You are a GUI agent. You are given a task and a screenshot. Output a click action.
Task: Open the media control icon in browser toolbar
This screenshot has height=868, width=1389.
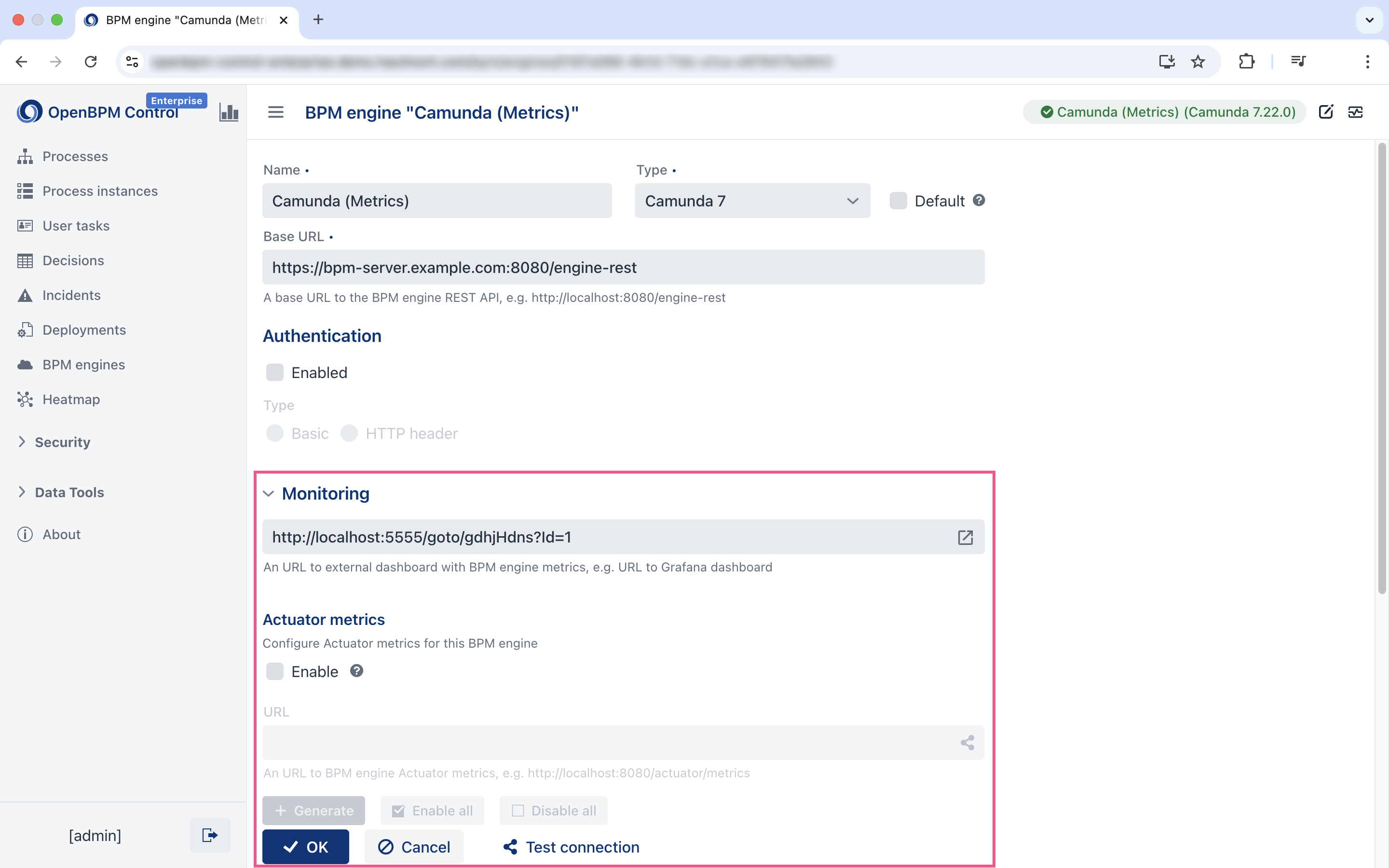(x=1298, y=61)
